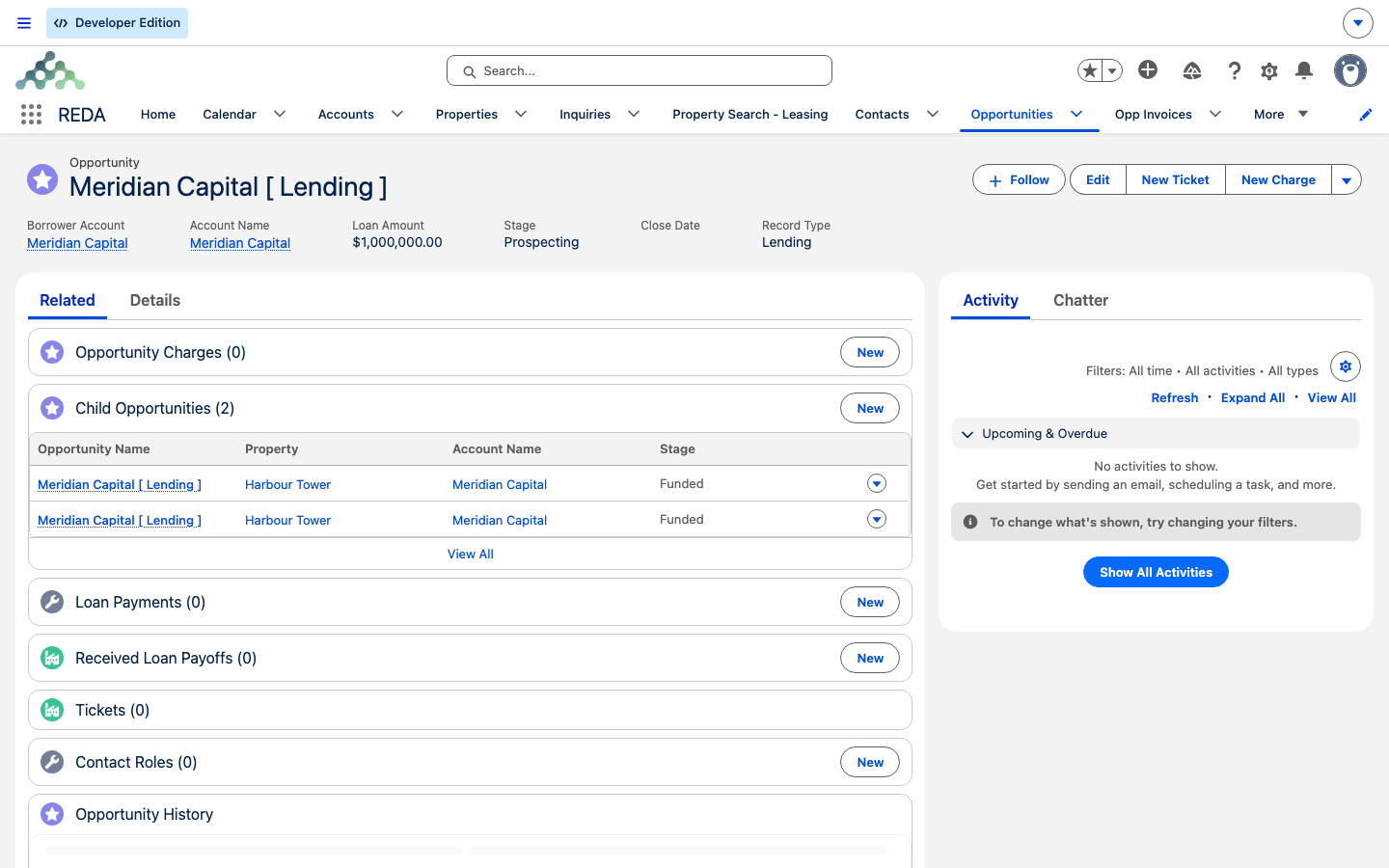Click Expand All in the activity timeline
The image size is (1389, 868).
tap(1253, 397)
